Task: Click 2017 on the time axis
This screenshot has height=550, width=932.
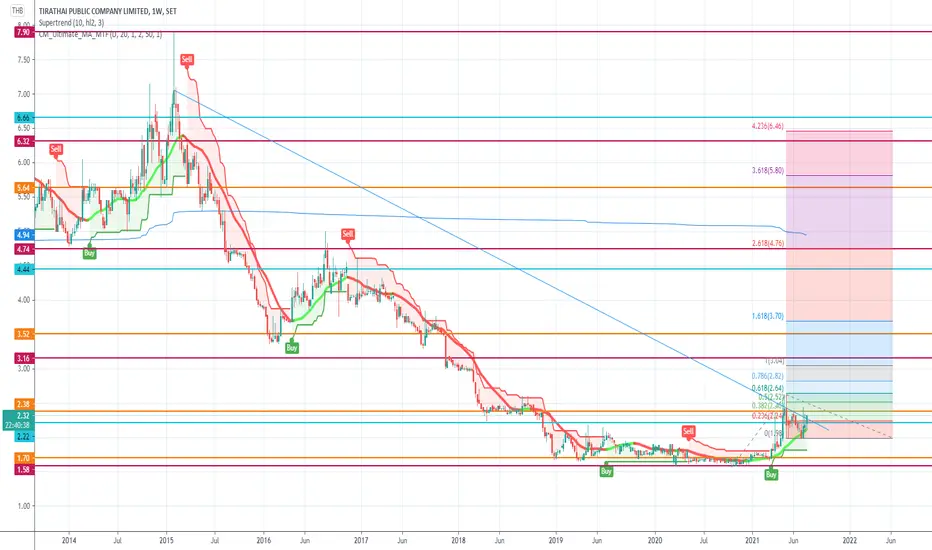Action: (361, 540)
